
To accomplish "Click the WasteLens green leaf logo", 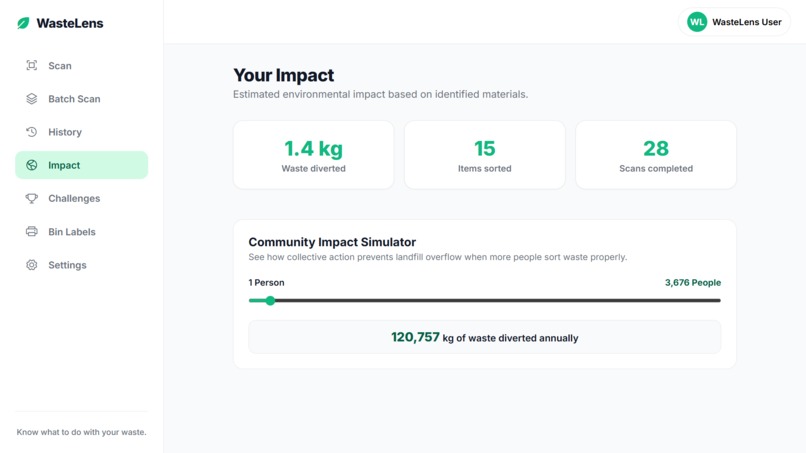I will 23,23.
